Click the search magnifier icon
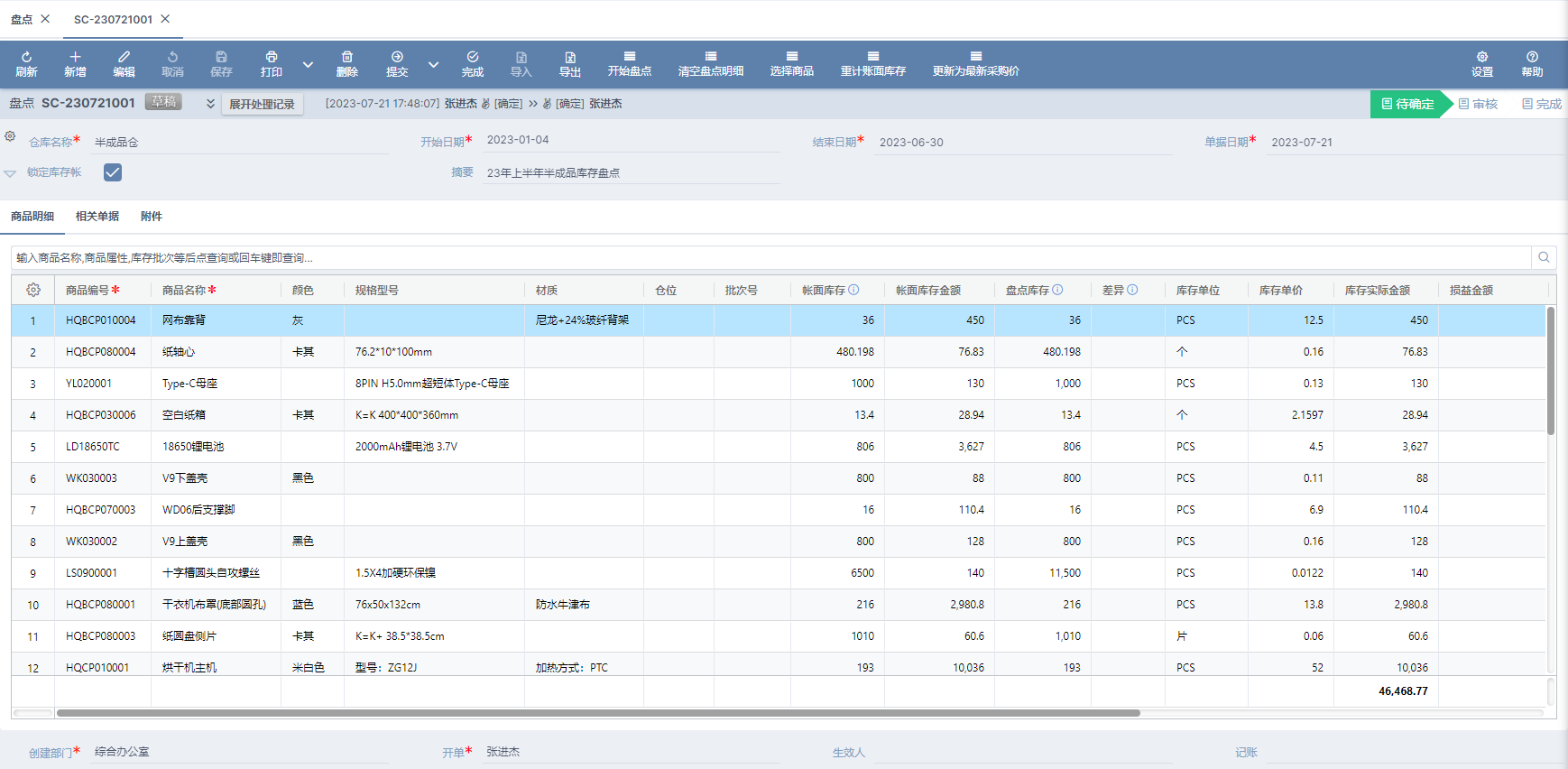The width and height of the screenshot is (1568, 769). pyautogui.click(x=1544, y=257)
